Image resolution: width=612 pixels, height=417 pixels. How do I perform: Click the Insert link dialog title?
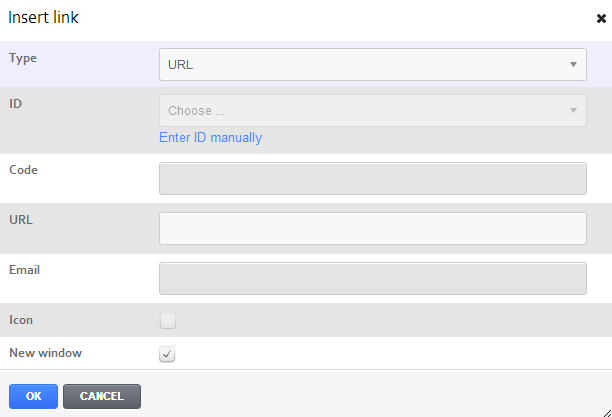(43, 18)
